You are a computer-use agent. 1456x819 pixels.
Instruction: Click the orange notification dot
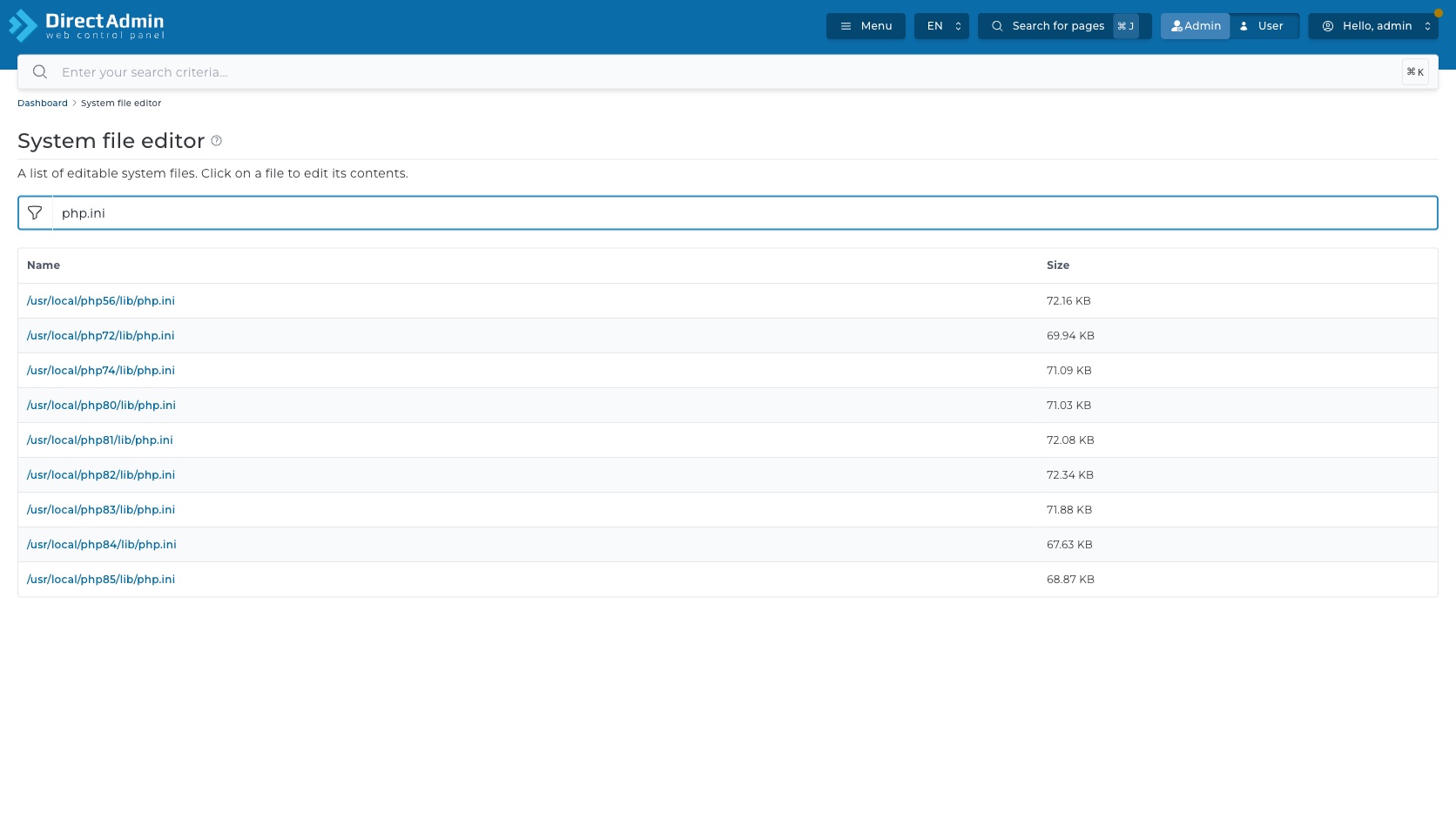tap(1439, 13)
